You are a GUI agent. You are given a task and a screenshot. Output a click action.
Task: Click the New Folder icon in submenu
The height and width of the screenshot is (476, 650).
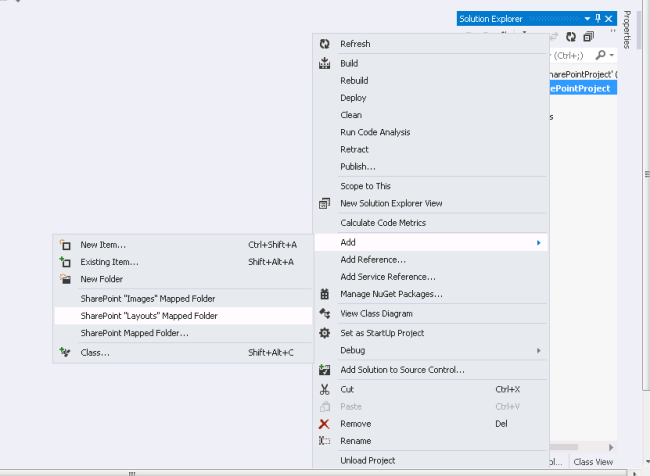[65, 279]
